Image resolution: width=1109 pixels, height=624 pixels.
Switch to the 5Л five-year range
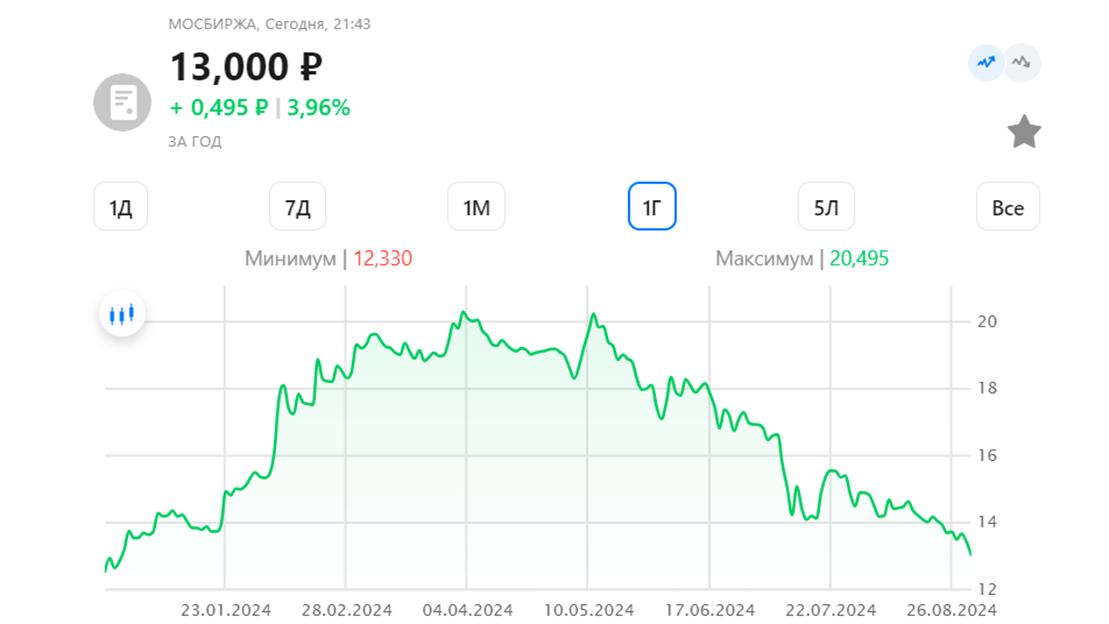[826, 207]
